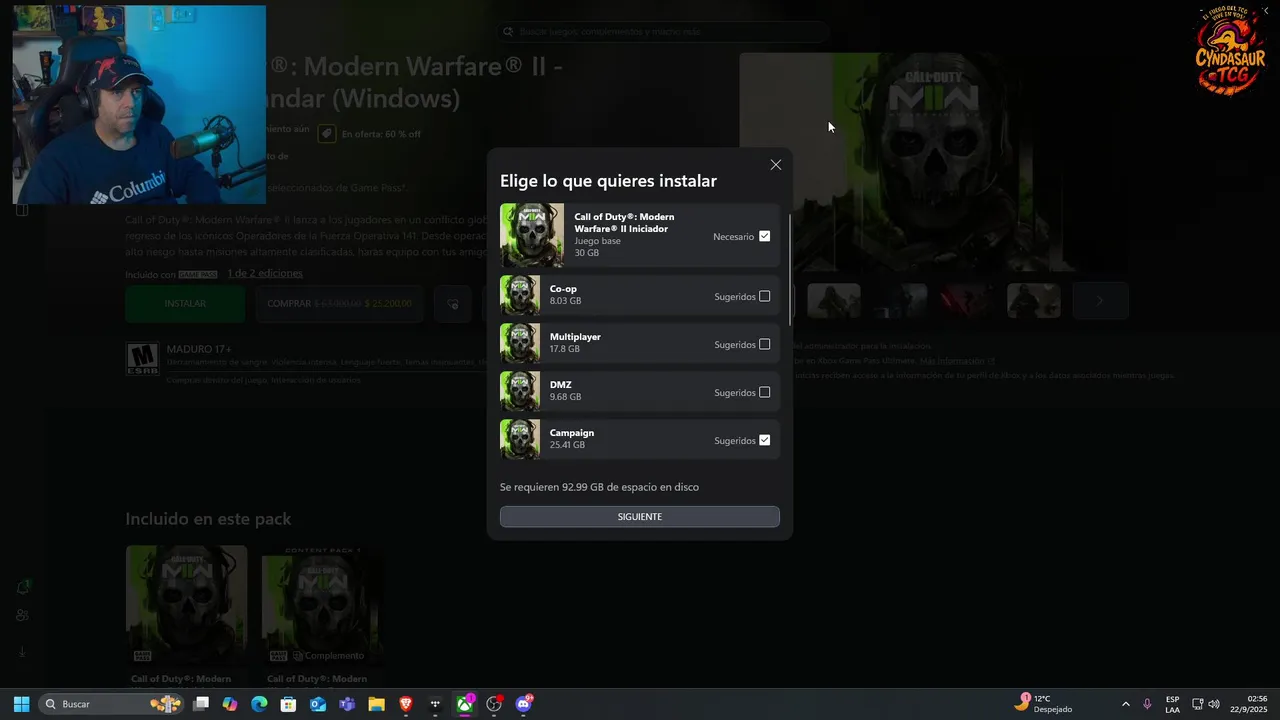Screen dimensions: 1280x720
Task: Advance the screenshot carousel with the next arrow
Action: coord(1100,301)
